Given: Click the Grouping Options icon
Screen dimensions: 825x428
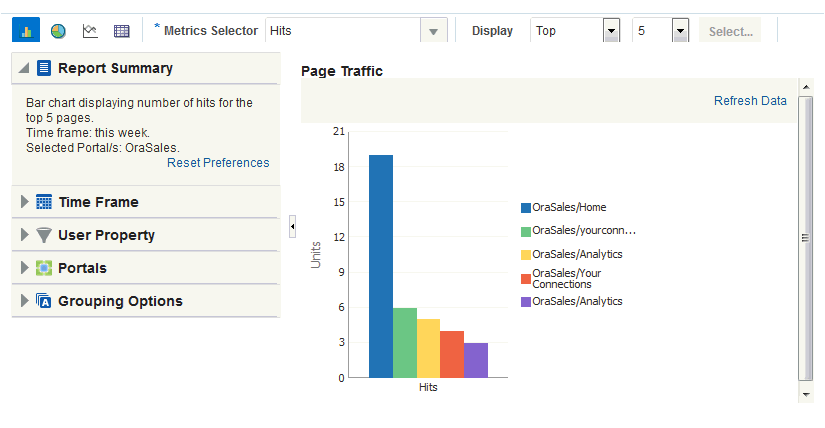Looking at the screenshot, I should click(x=44, y=301).
